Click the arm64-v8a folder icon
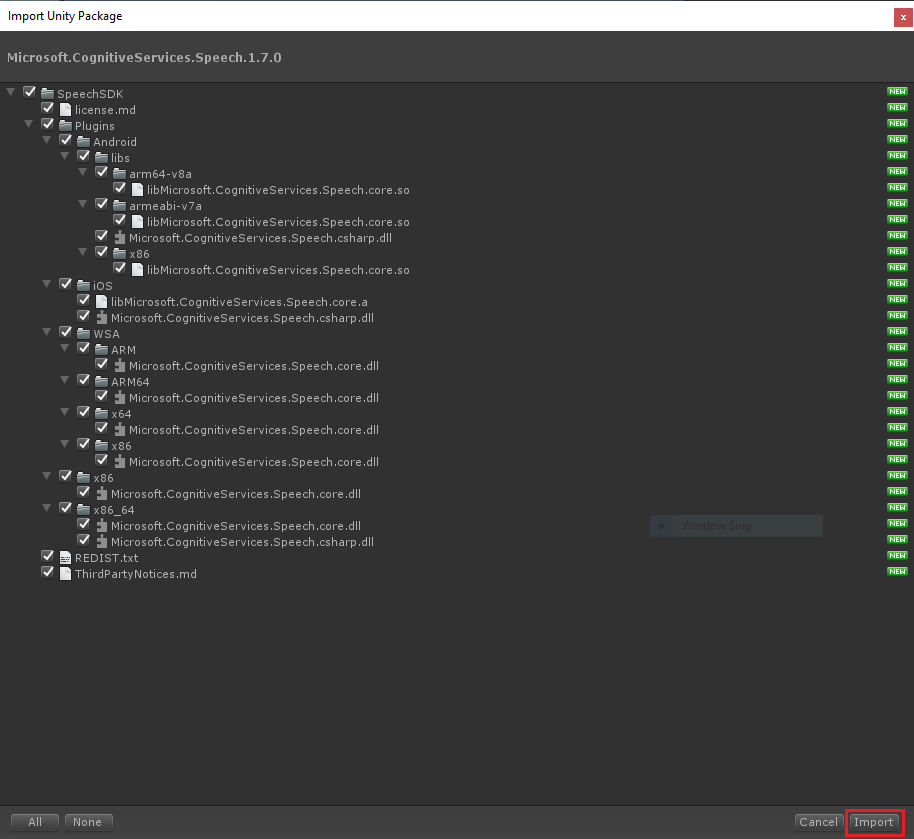 click(119, 174)
